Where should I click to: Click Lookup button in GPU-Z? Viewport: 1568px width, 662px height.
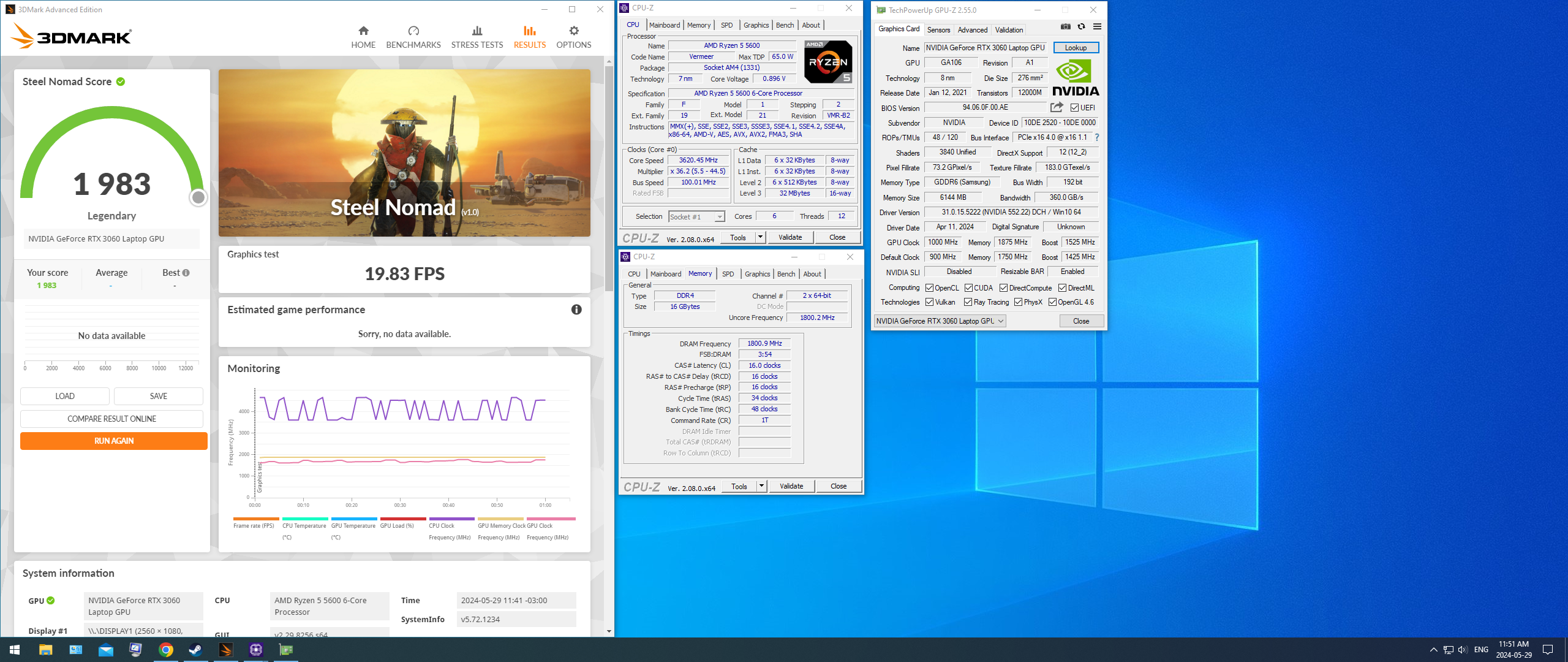tap(1076, 48)
